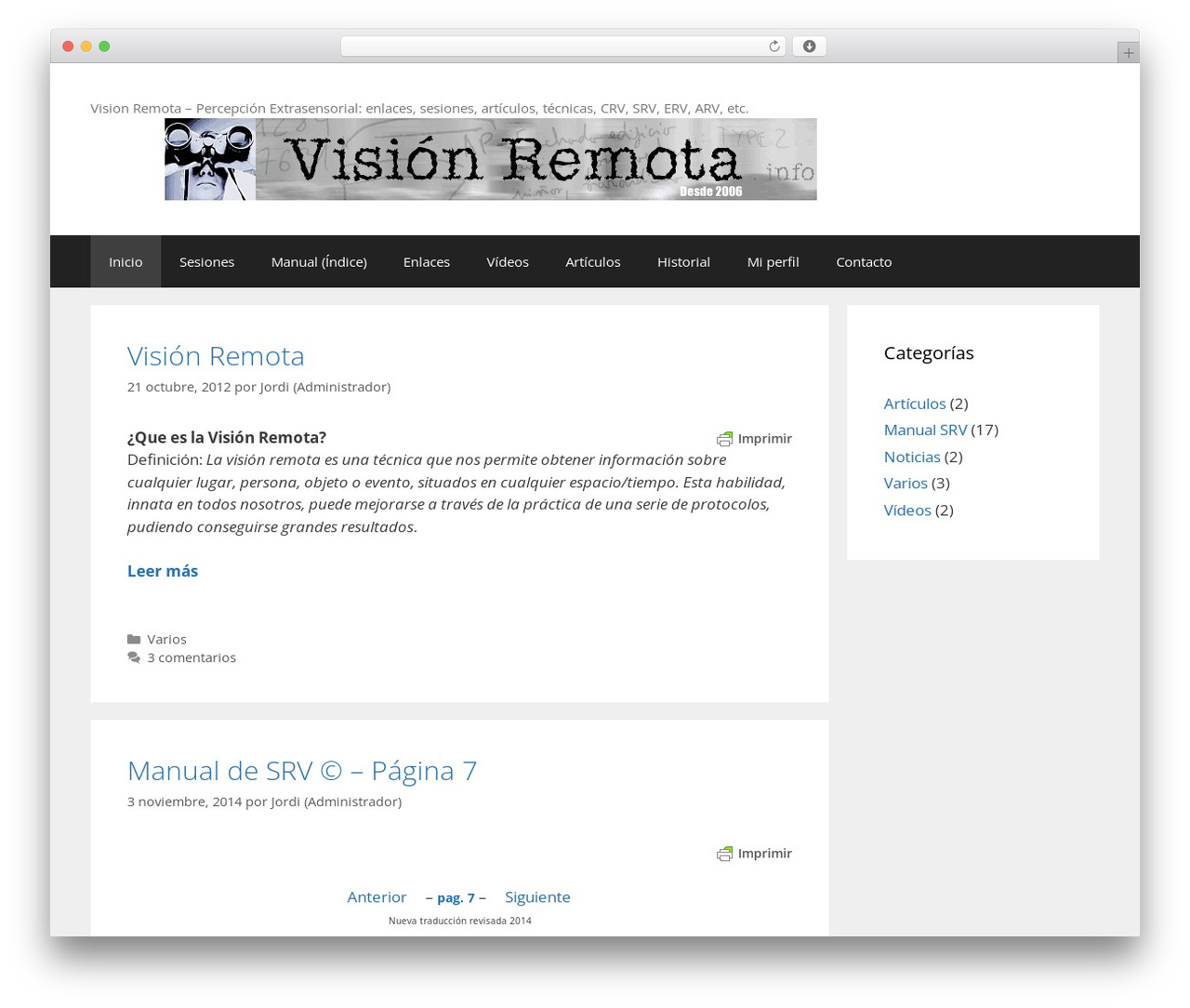Open the Manual SRV category link
1190x1008 pixels.
pyautogui.click(x=925, y=430)
